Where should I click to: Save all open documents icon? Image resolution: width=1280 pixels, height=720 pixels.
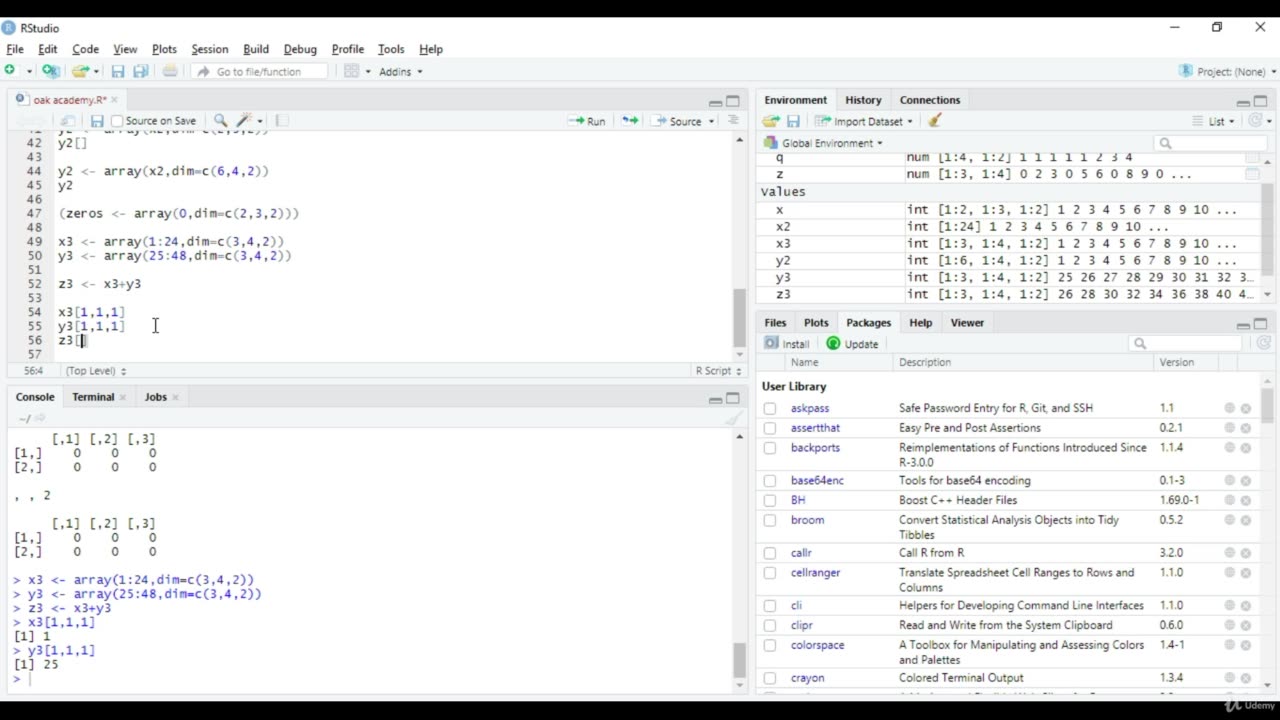[141, 71]
